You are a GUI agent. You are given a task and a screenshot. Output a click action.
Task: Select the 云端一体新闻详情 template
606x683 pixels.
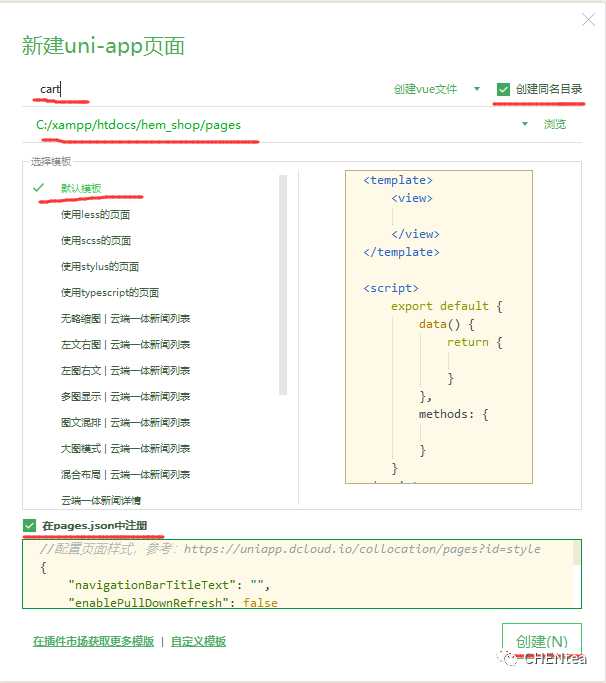101,500
